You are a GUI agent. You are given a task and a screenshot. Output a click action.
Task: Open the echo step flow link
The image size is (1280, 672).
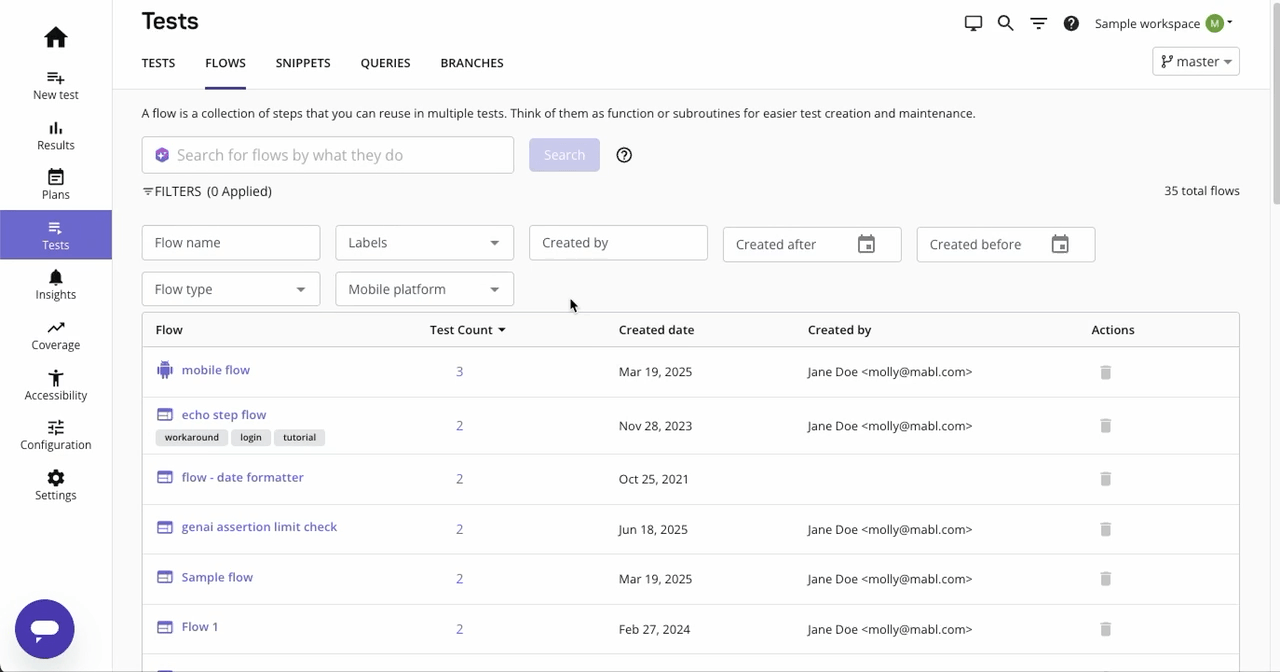[224, 415]
